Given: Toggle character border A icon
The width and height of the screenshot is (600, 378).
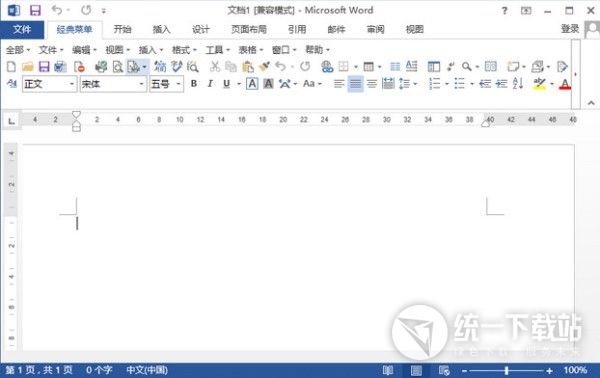Looking at the screenshot, I should 252,83.
